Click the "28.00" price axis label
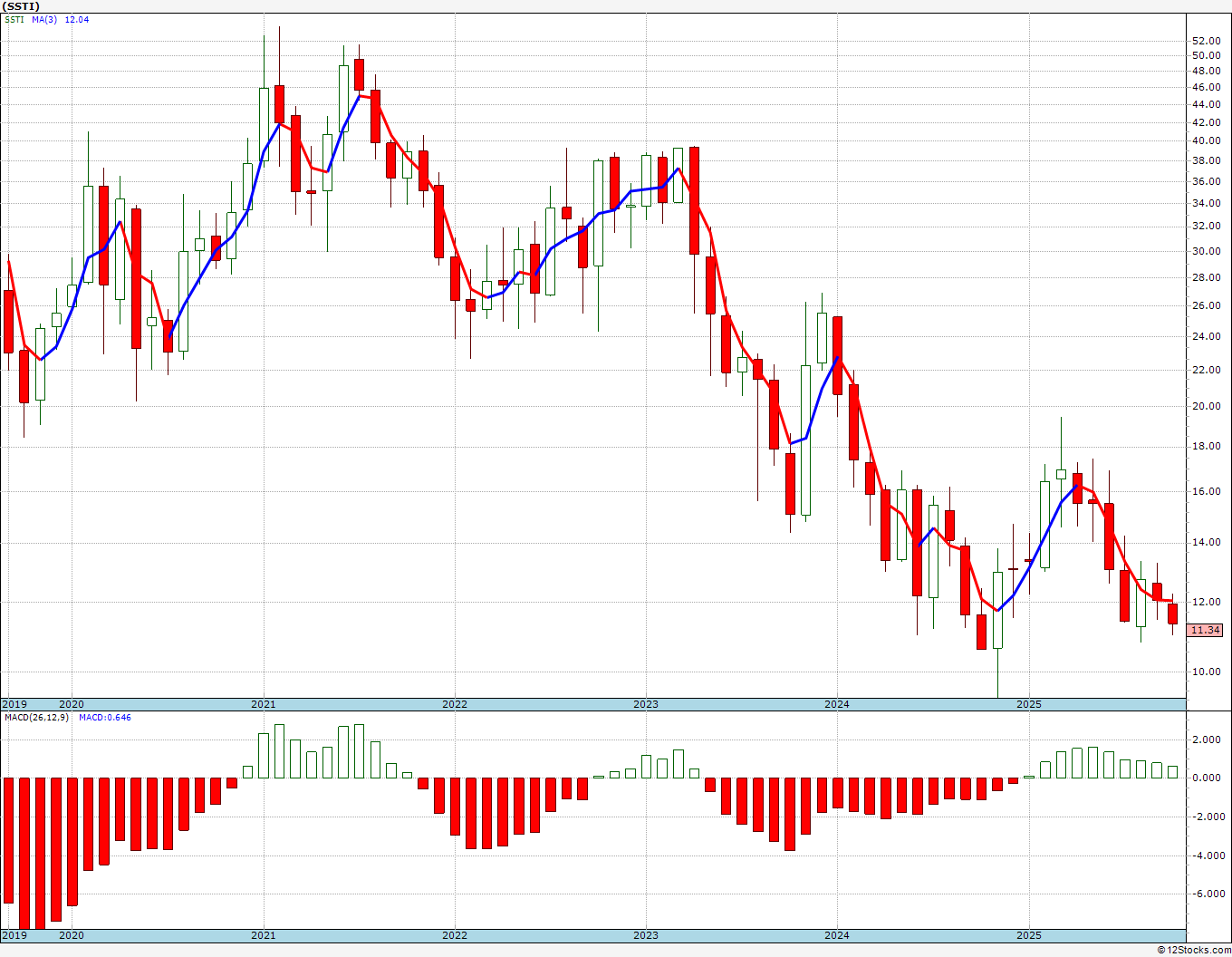 1206,278
